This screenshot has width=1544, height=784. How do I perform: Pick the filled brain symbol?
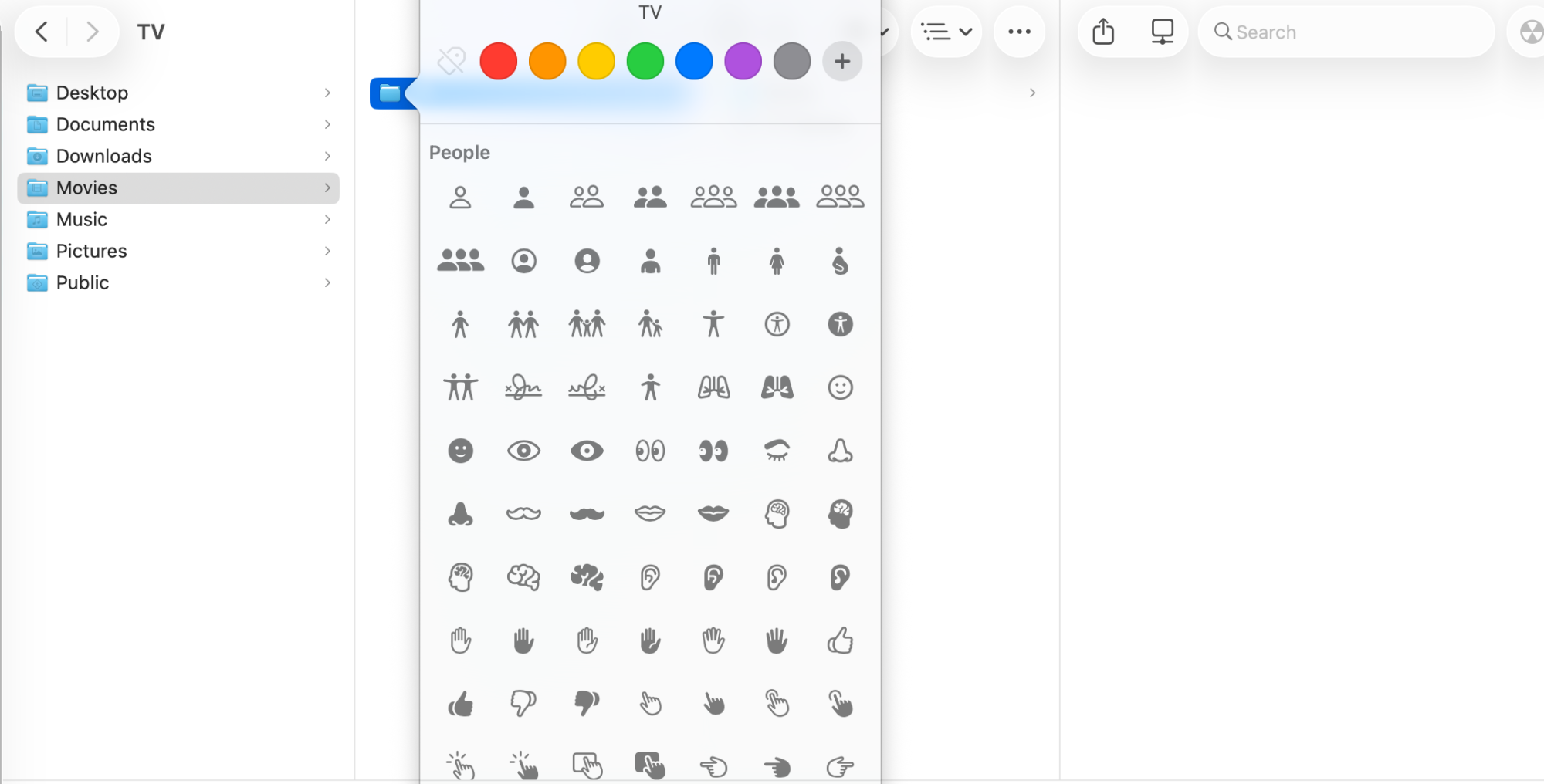587,577
